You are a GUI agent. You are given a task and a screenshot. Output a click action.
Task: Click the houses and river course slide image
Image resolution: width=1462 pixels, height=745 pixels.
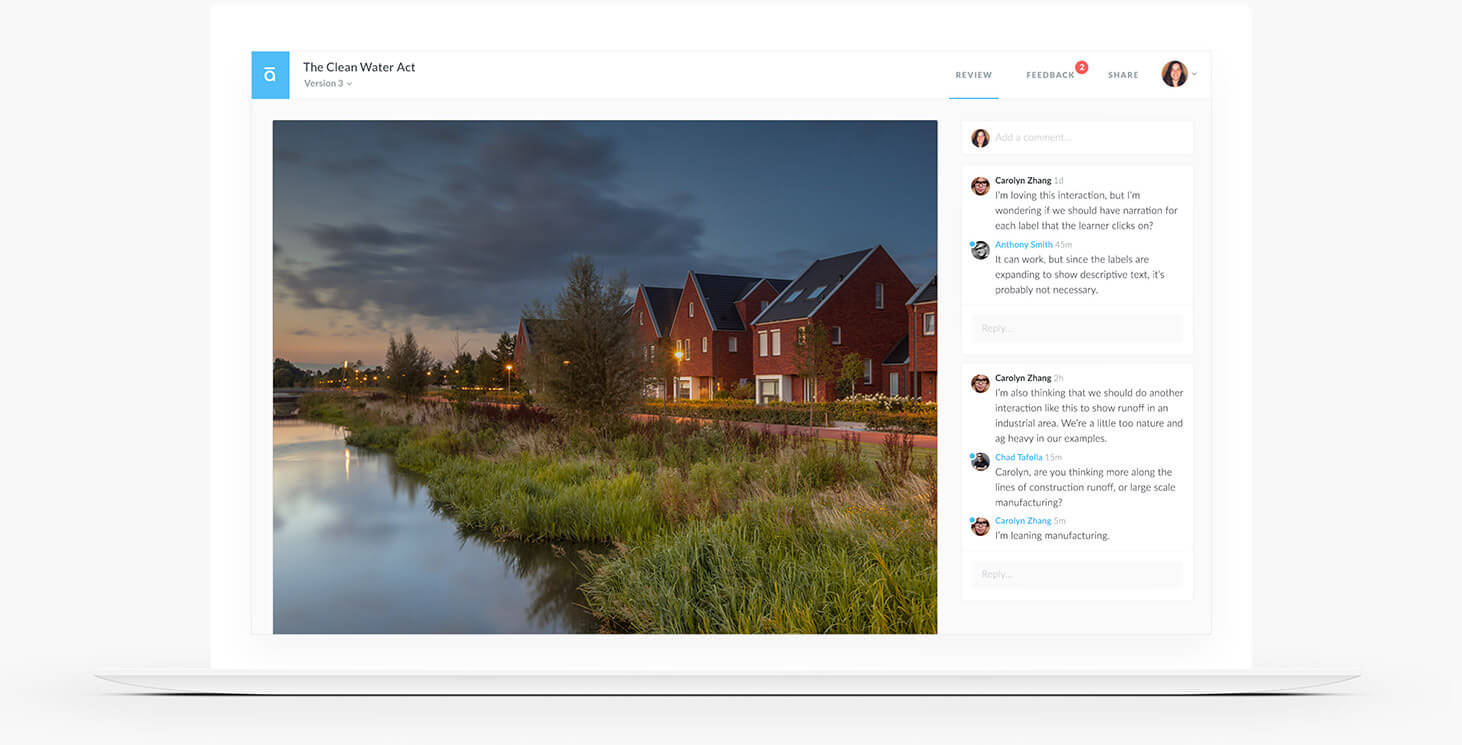(x=604, y=377)
